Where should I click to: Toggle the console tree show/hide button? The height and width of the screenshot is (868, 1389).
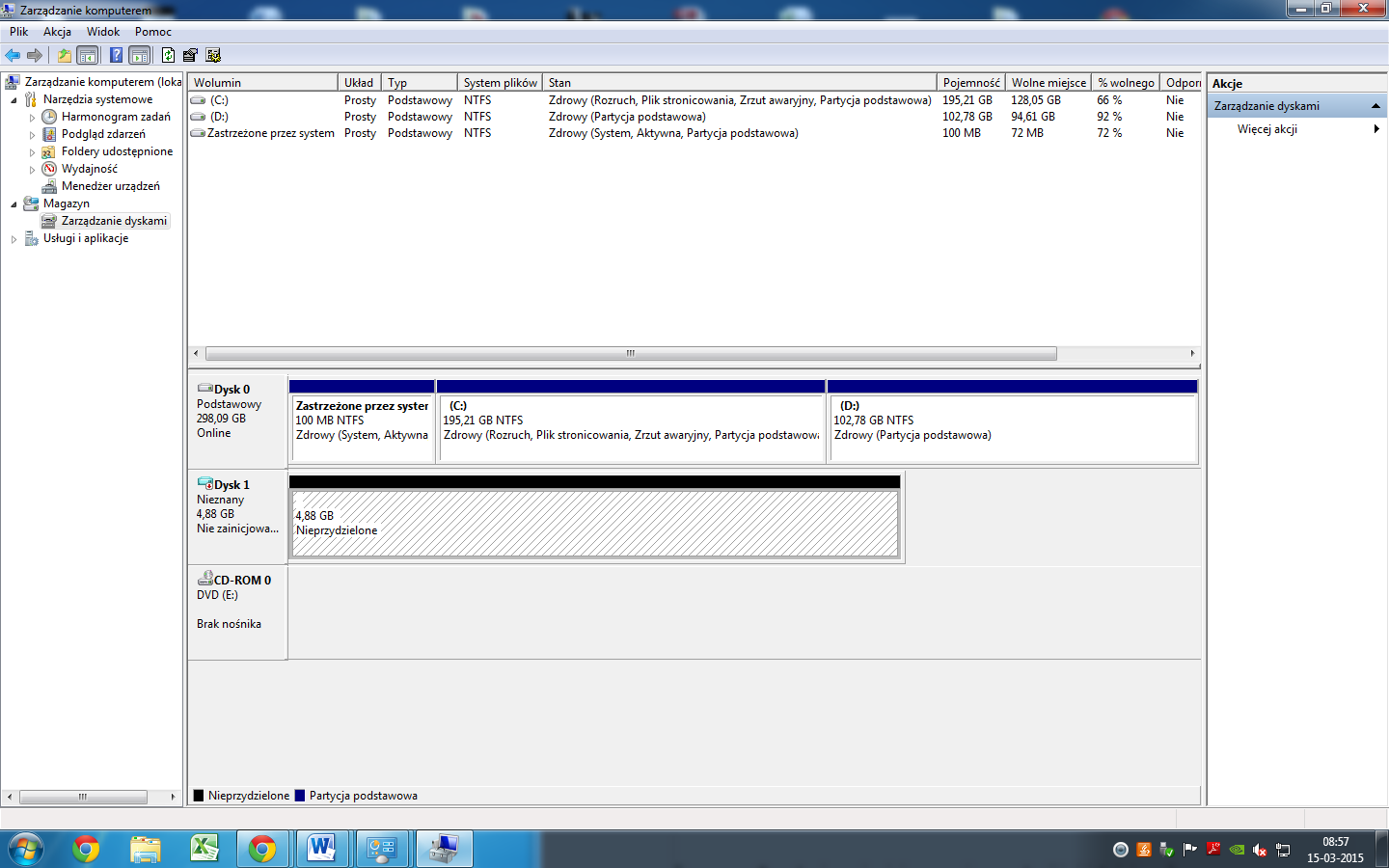(88, 55)
